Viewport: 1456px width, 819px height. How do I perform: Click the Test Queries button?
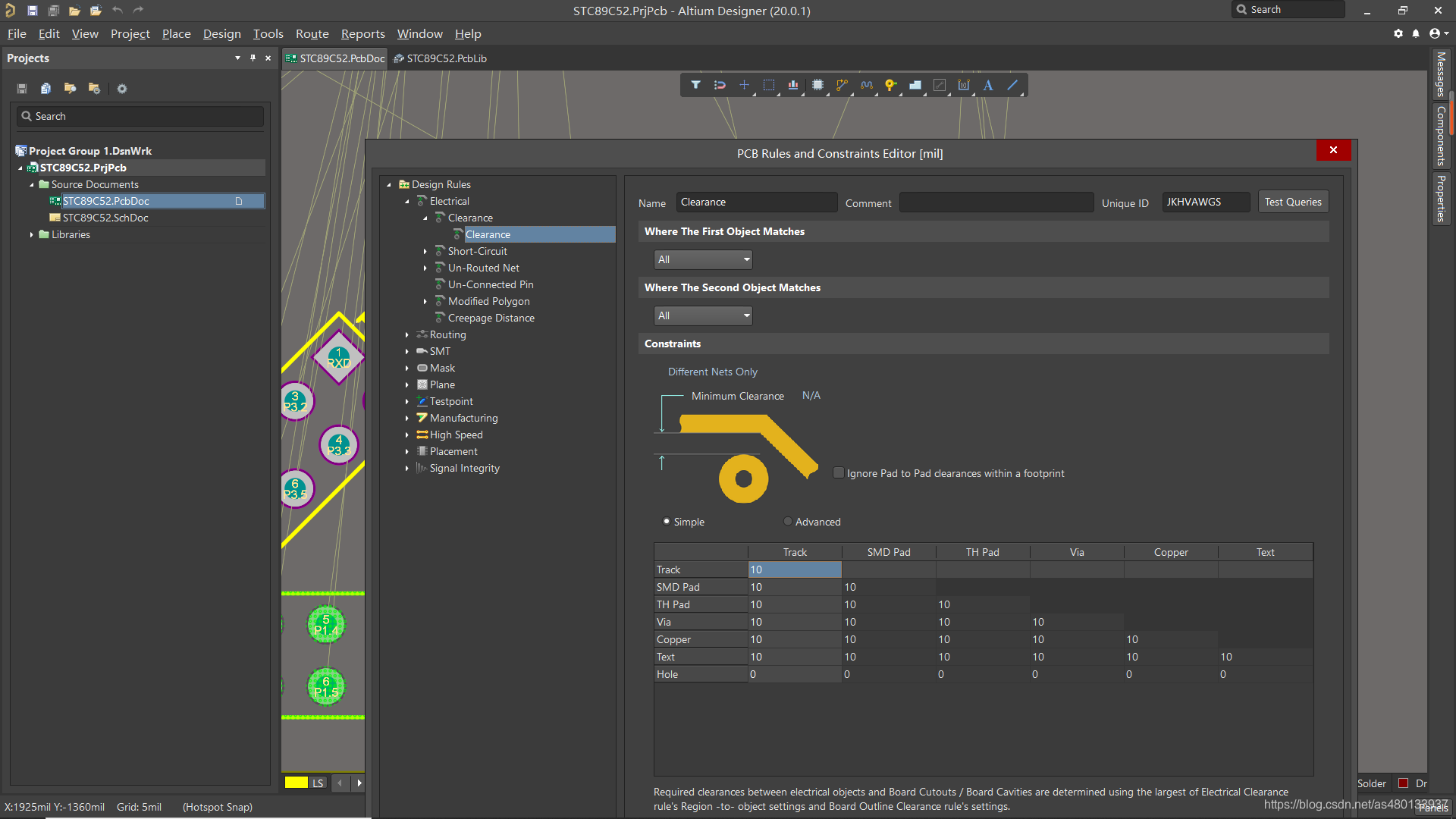[x=1292, y=202]
